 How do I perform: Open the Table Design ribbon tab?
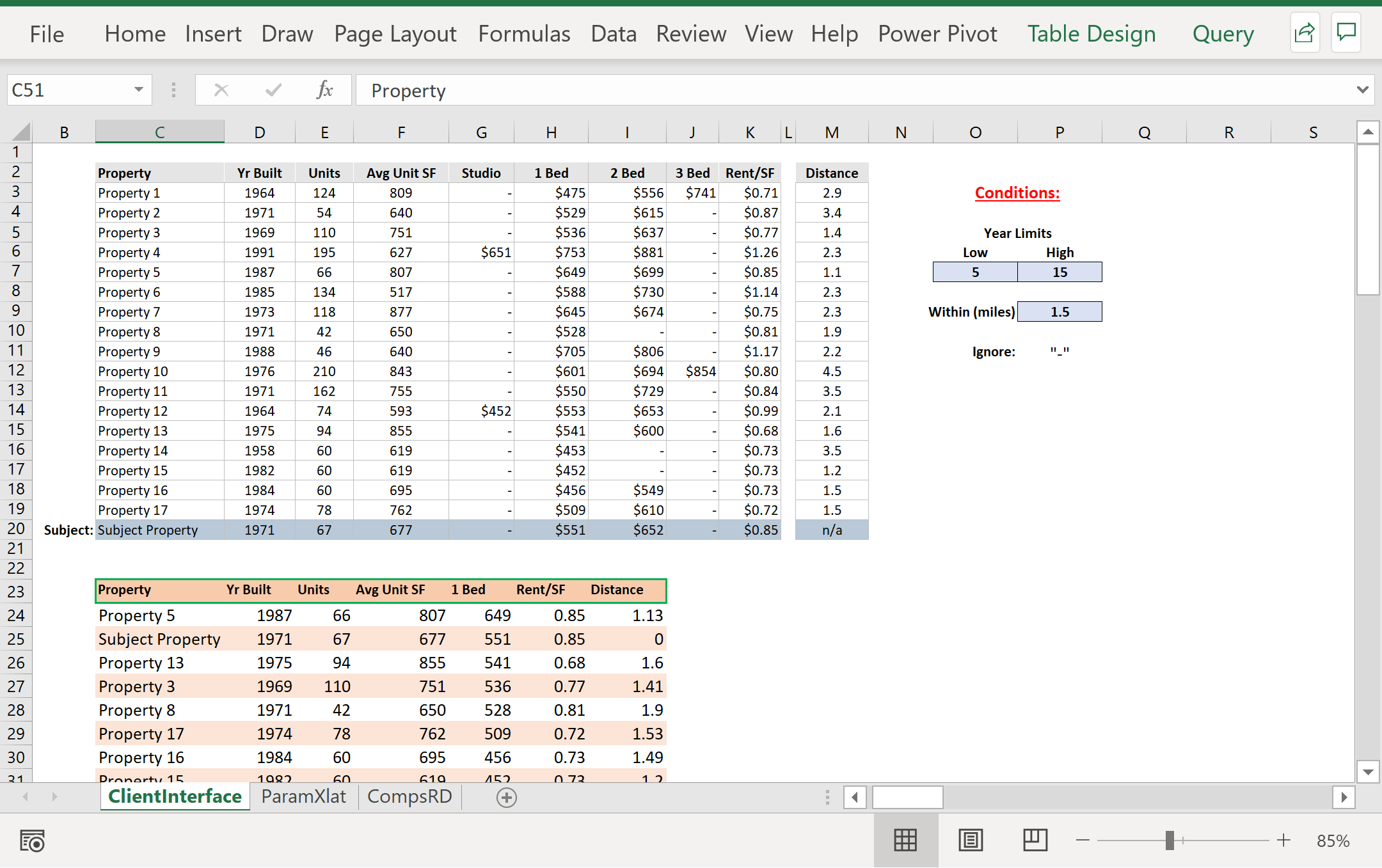click(x=1091, y=34)
